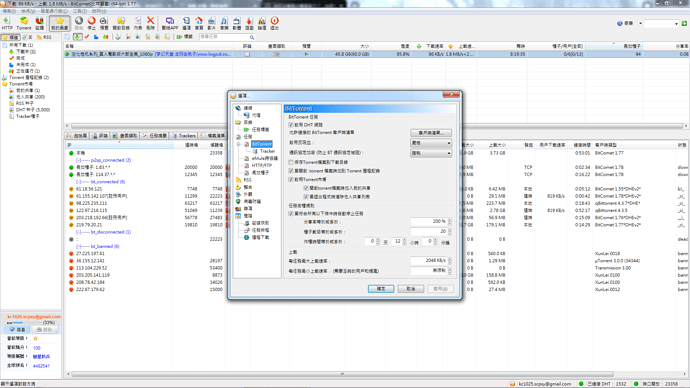The image size is (690, 388).
Task: Collapse the bt_connected (6) group
Action: coord(78,182)
